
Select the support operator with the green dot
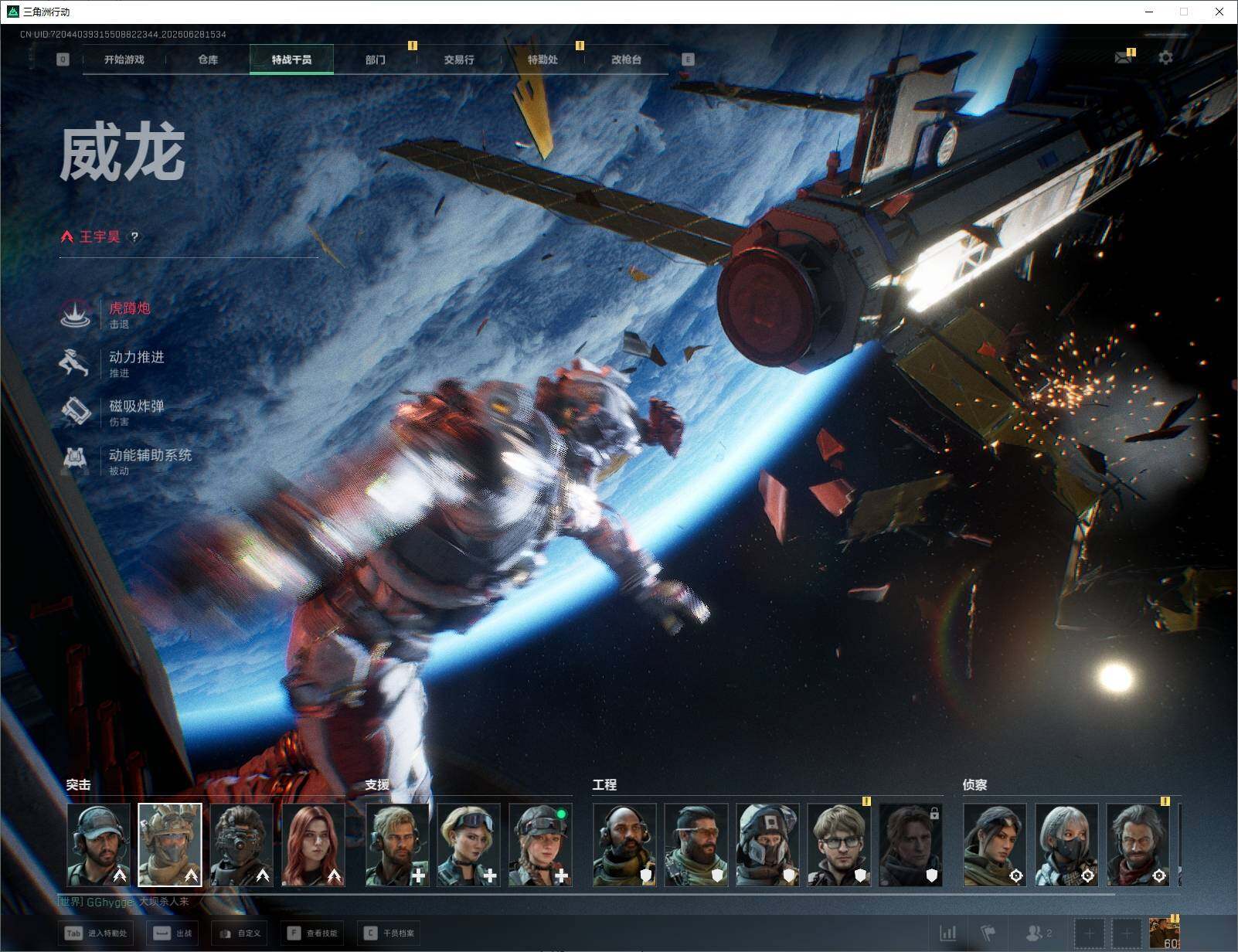[x=540, y=845]
